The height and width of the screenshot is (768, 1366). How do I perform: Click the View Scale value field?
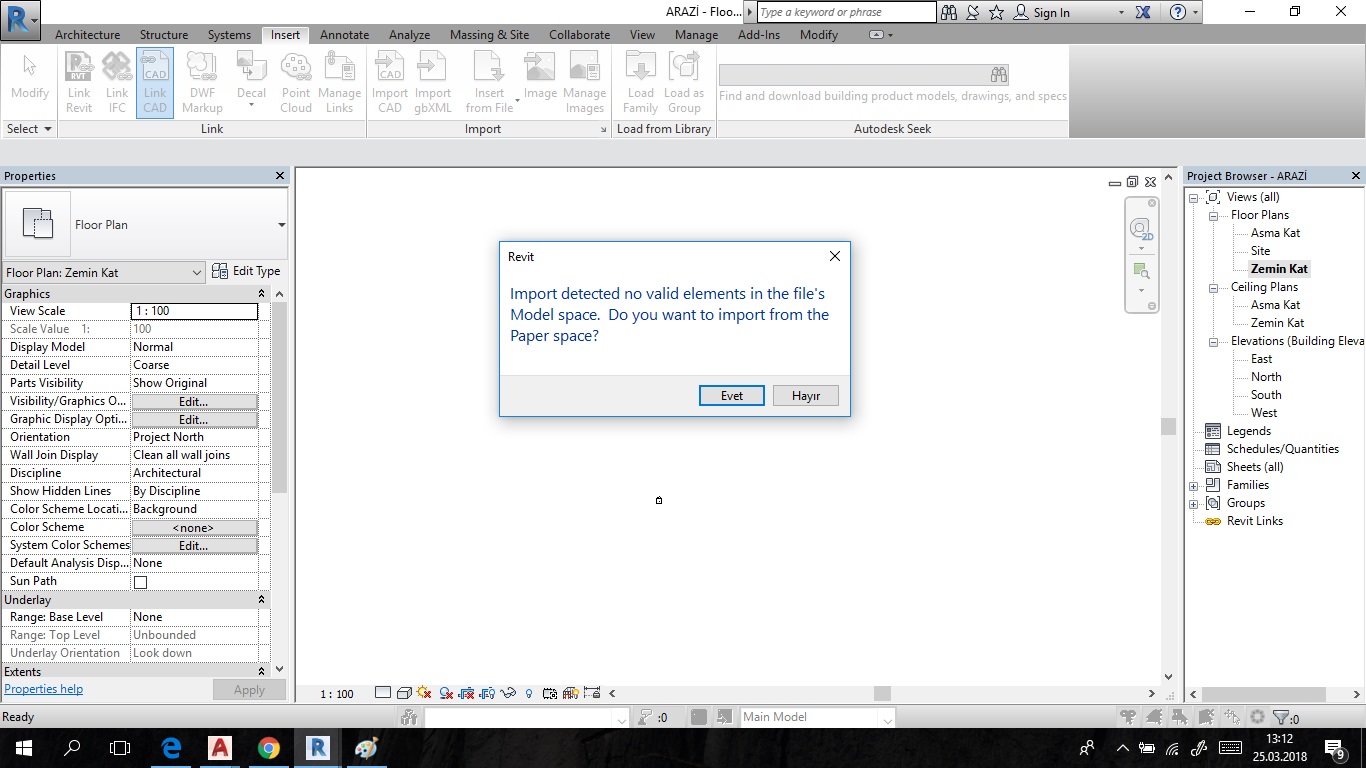point(194,311)
